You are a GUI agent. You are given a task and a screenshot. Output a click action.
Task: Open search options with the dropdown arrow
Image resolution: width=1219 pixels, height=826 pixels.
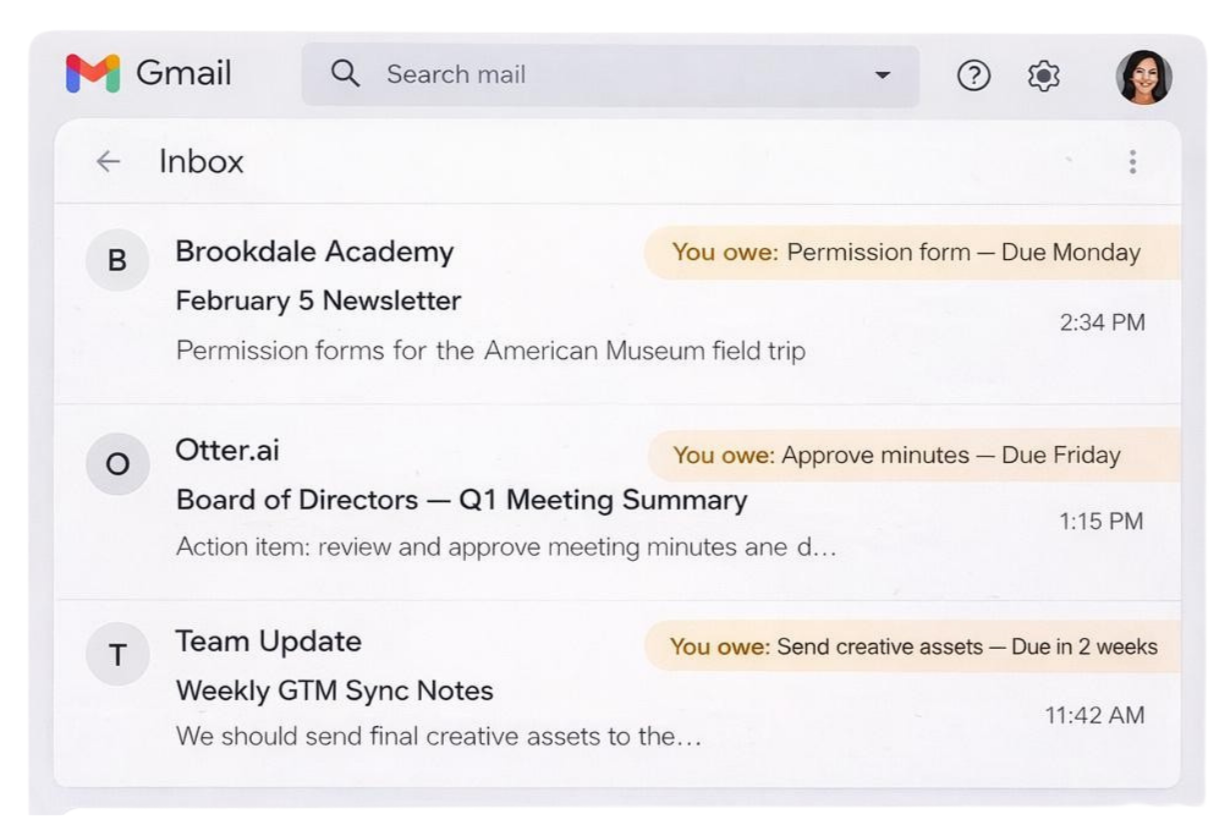[x=880, y=74]
